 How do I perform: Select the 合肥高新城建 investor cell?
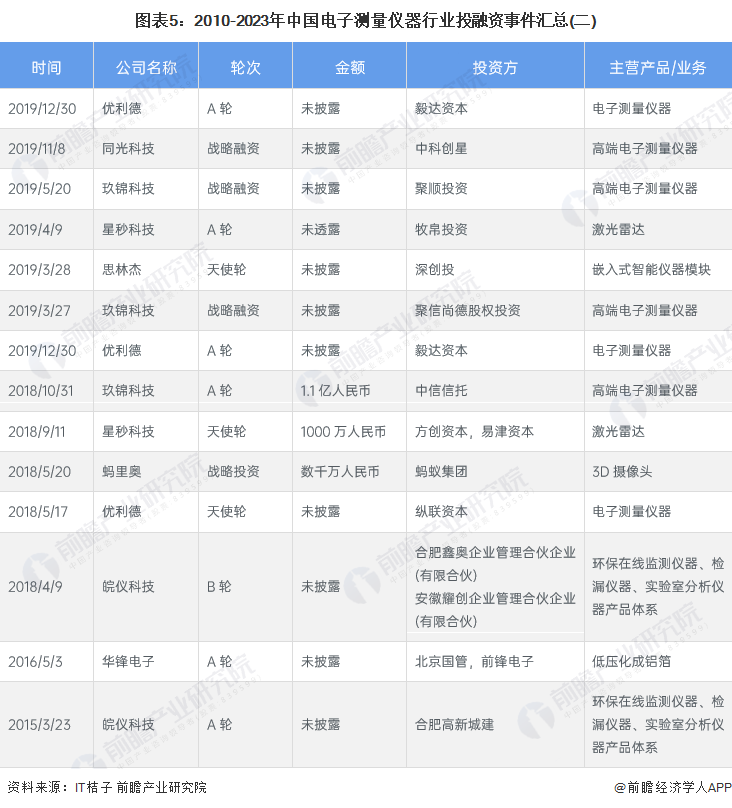(x=454, y=724)
